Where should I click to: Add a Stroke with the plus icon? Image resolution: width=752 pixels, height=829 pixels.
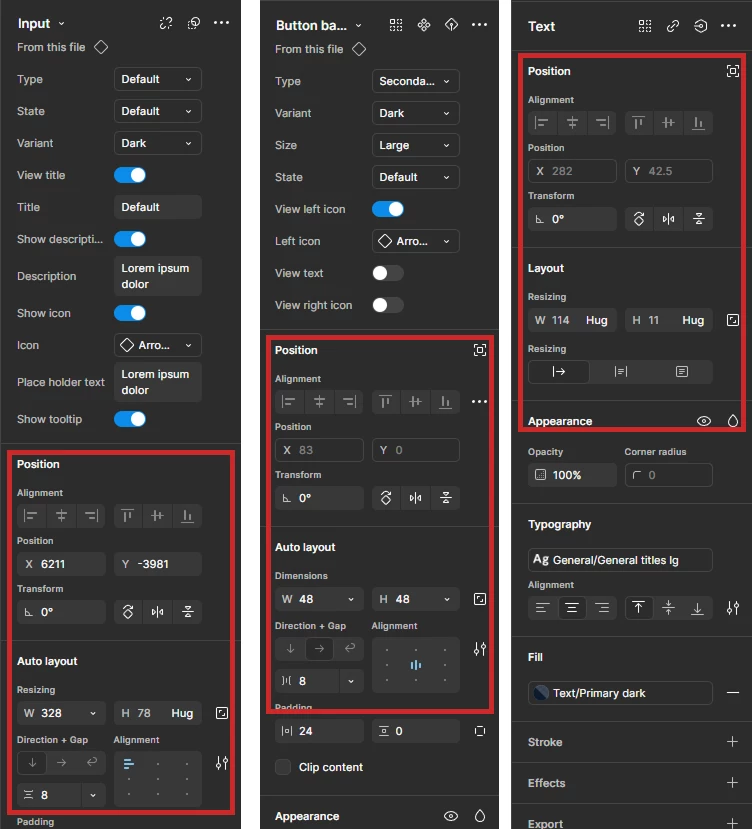[x=732, y=742]
